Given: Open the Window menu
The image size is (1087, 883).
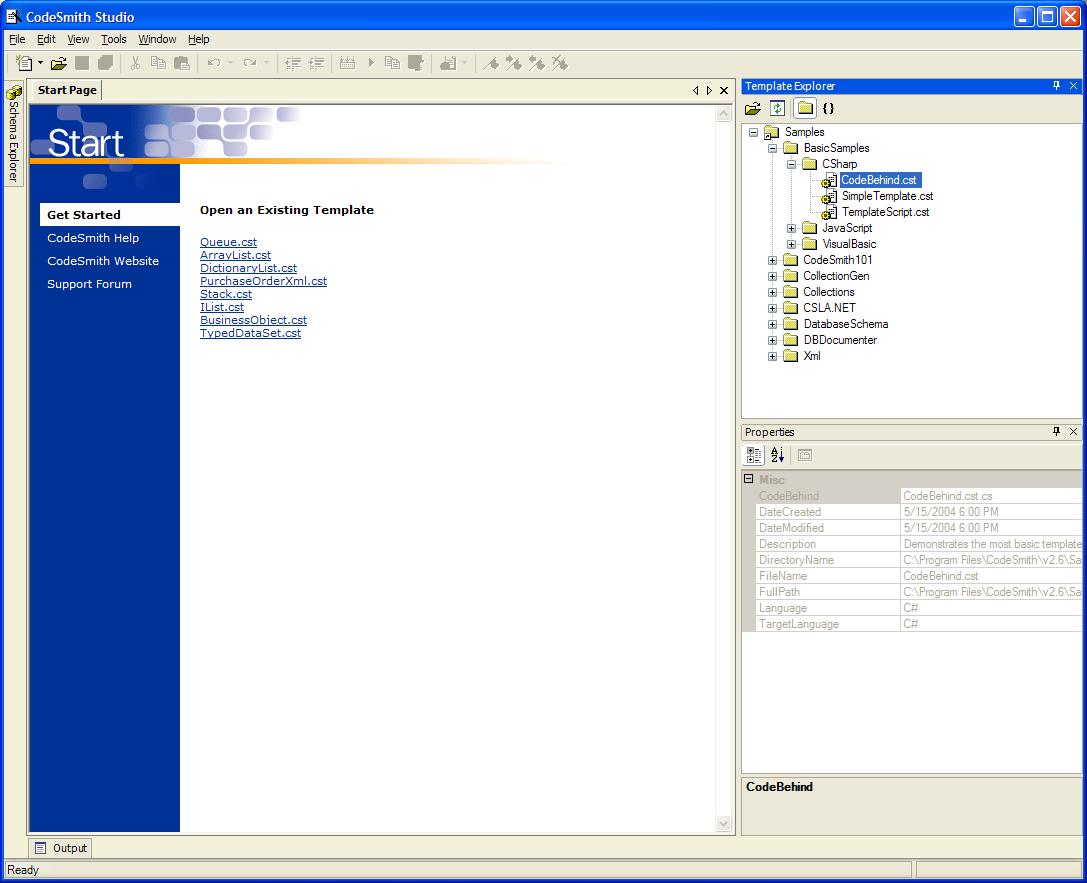Looking at the screenshot, I should [x=157, y=40].
